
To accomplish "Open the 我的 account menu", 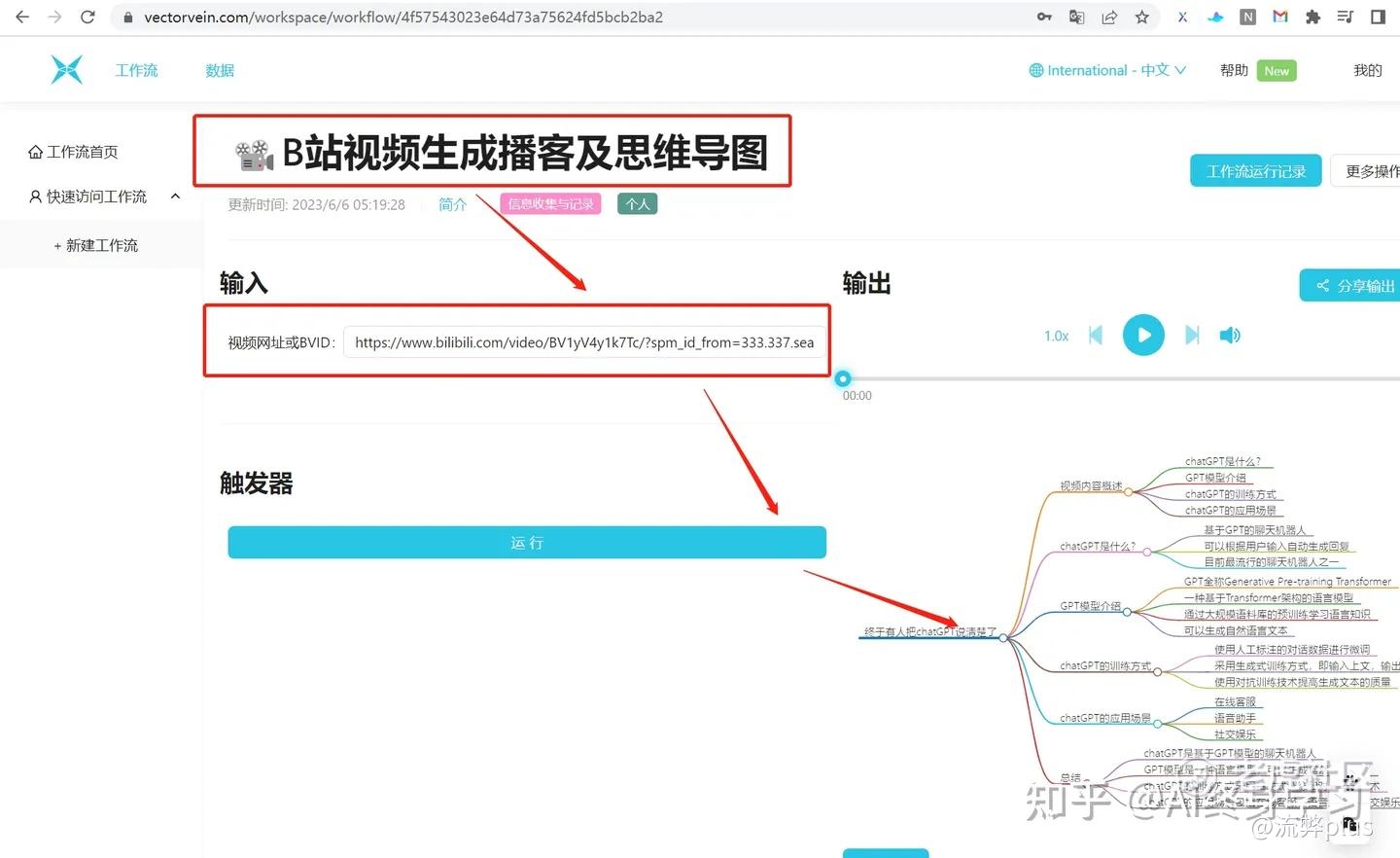I will pos(1368,70).
